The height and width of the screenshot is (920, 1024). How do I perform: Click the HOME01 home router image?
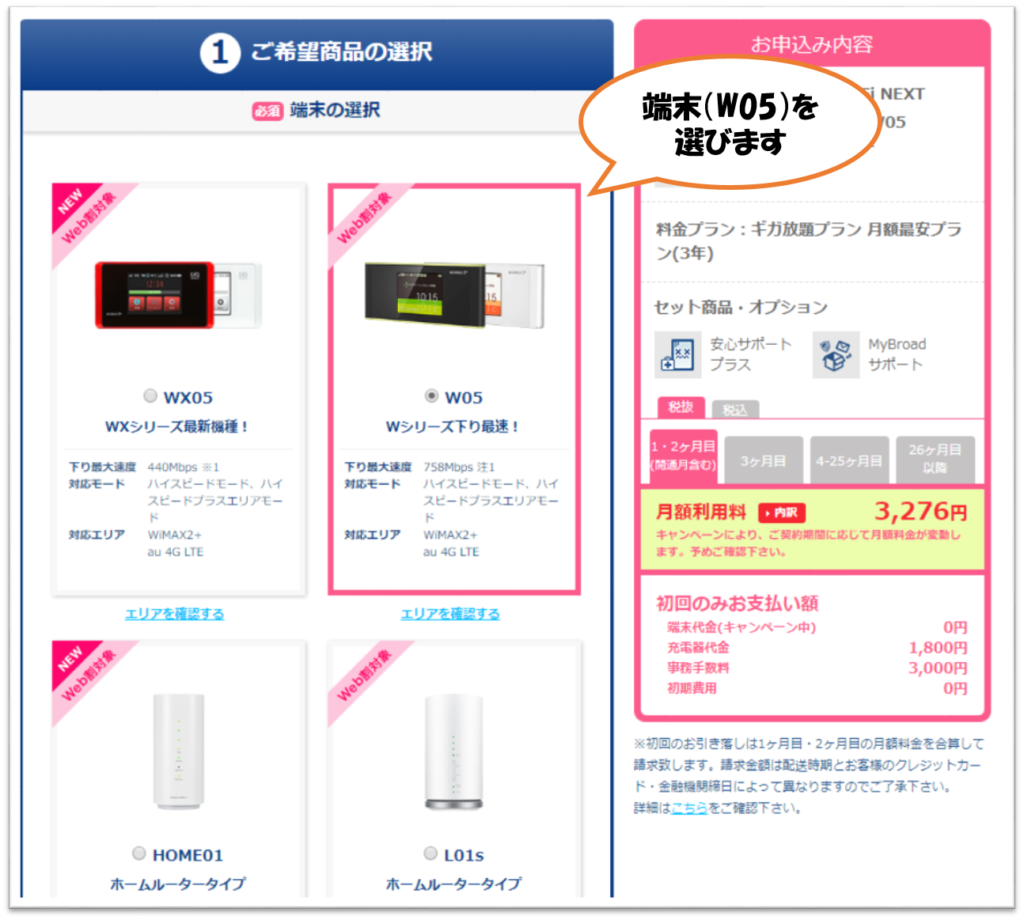tap(178, 752)
